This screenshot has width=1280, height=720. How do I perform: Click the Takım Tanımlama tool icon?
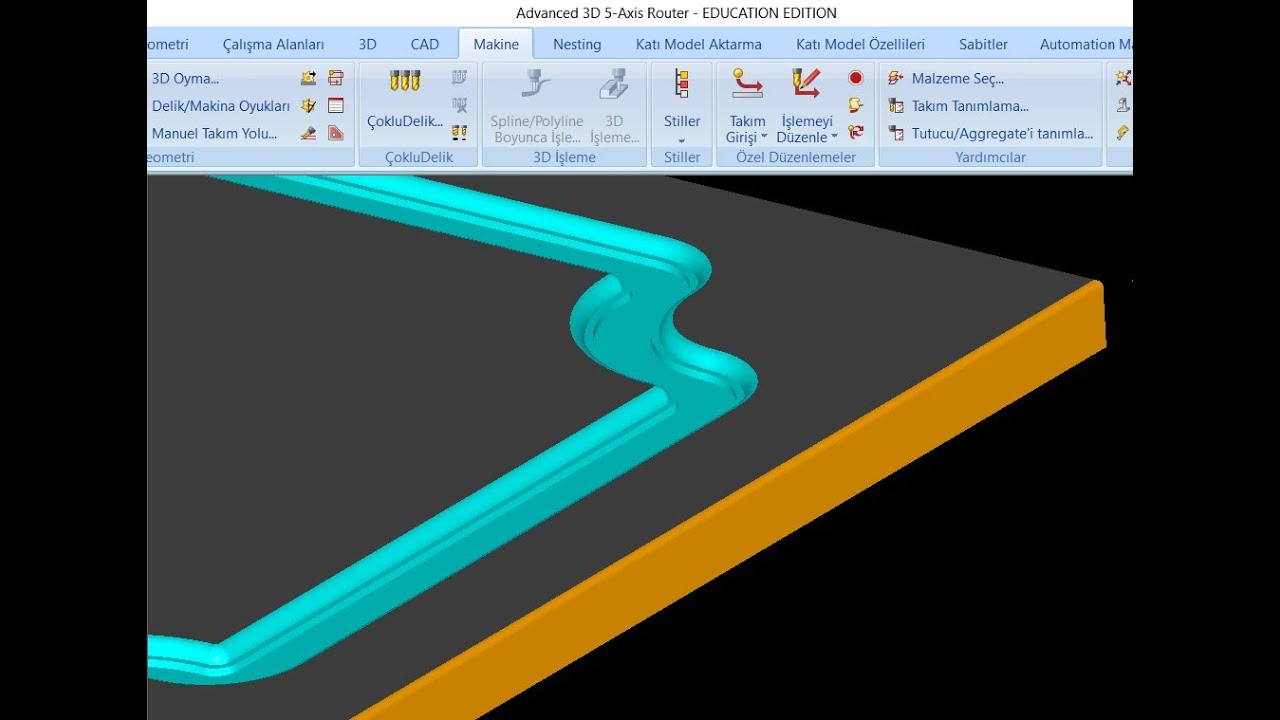(896, 105)
